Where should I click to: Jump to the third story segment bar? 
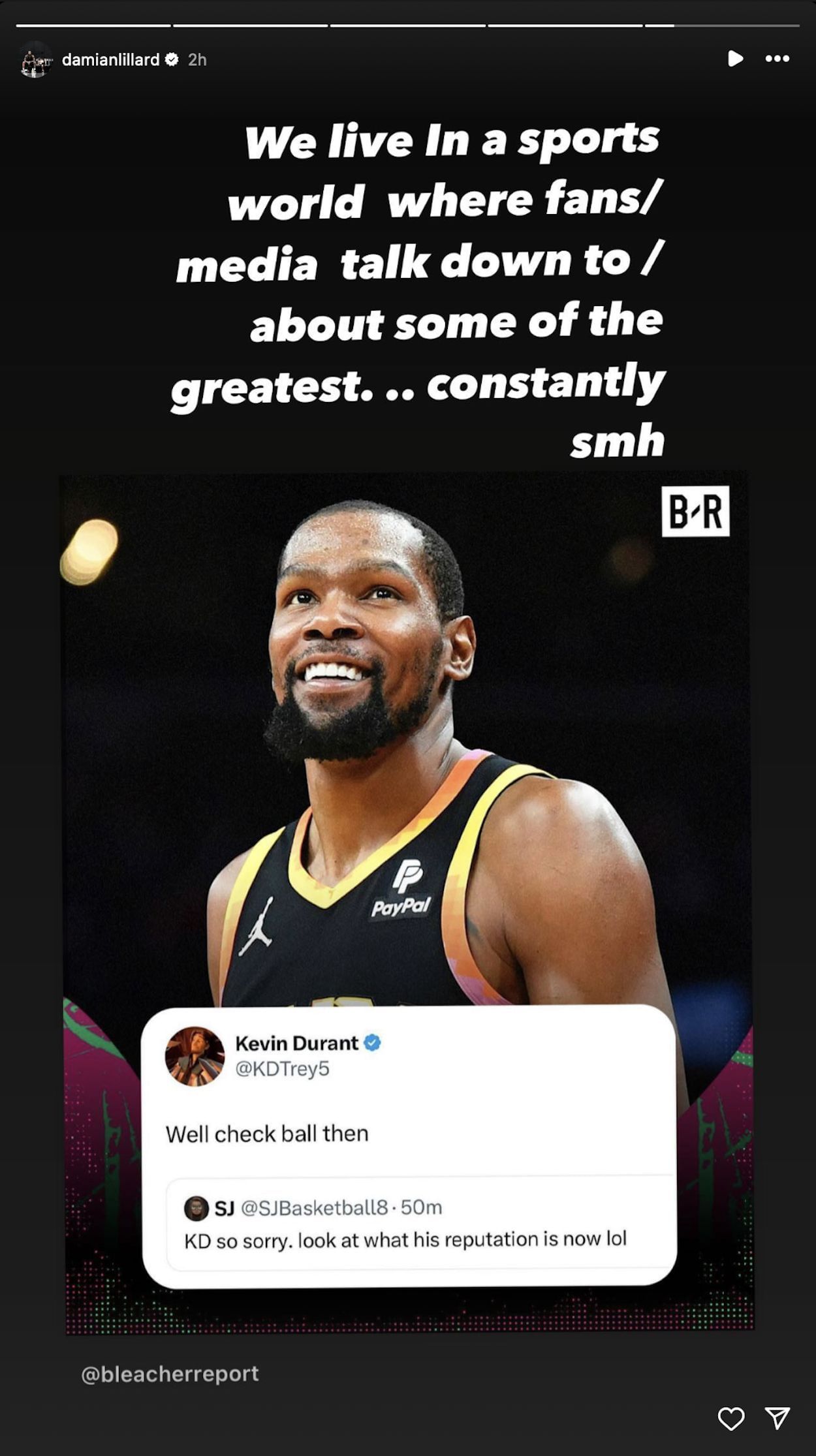click(x=408, y=25)
